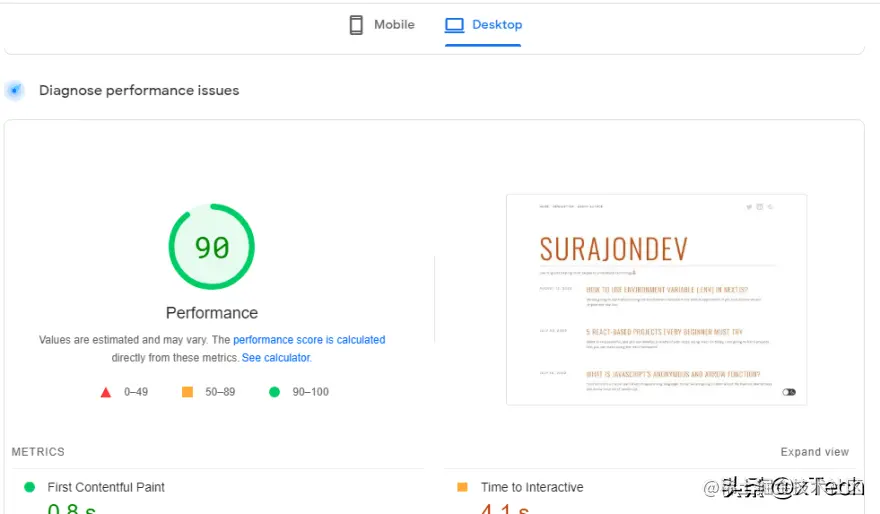Viewport: 880px width, 514px height.
Task: Click the Diagnose performance issues heading
Action: [139, 90]
